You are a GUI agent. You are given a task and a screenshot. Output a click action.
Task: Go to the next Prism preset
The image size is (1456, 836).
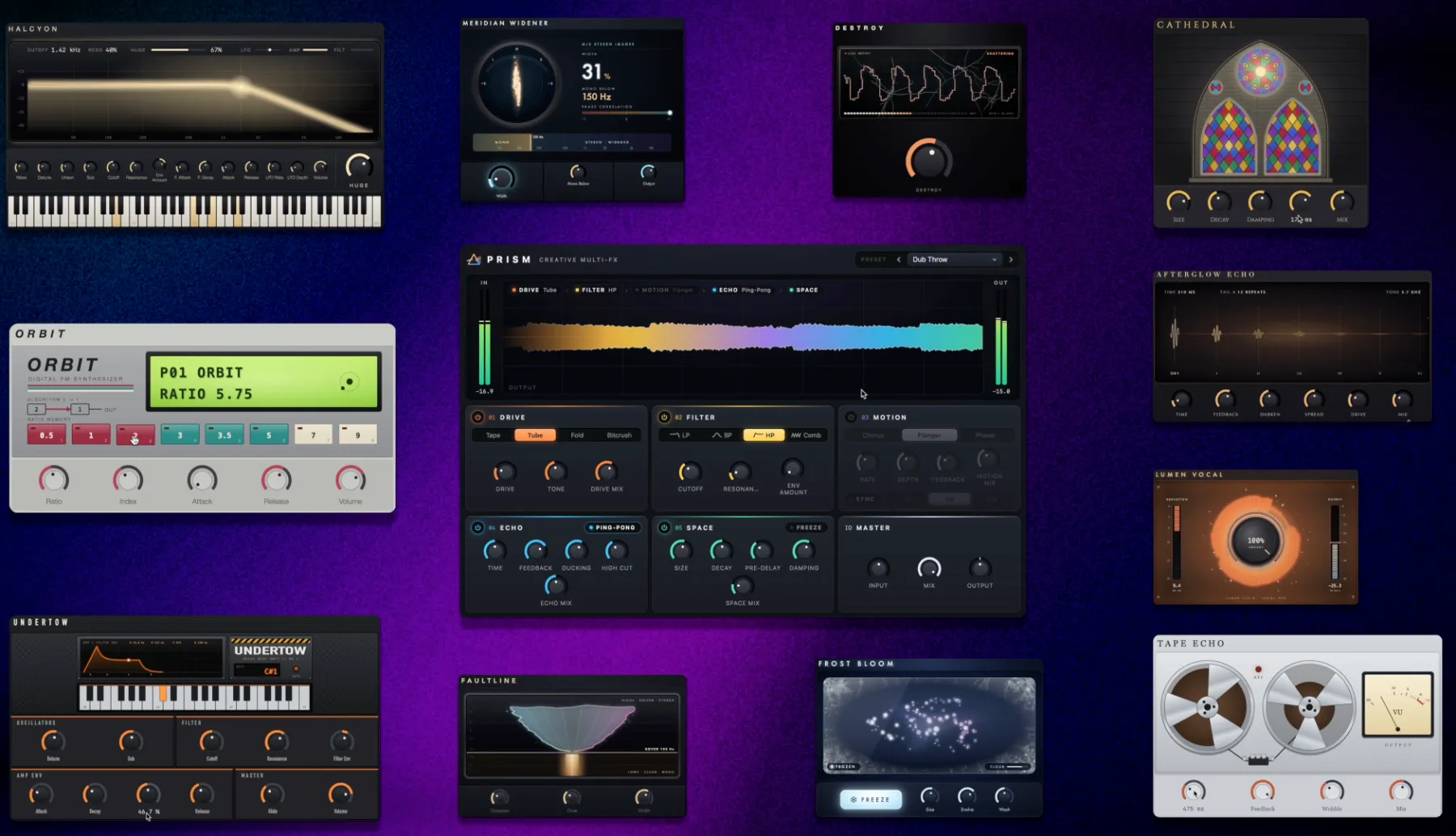(x=1011, y=260)
